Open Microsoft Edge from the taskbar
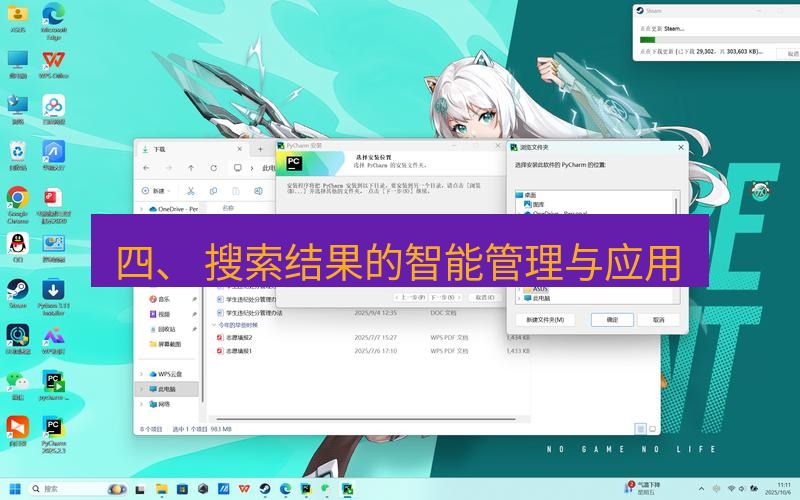800x500 pixels. pyautogui.click(x=285, y=489)
